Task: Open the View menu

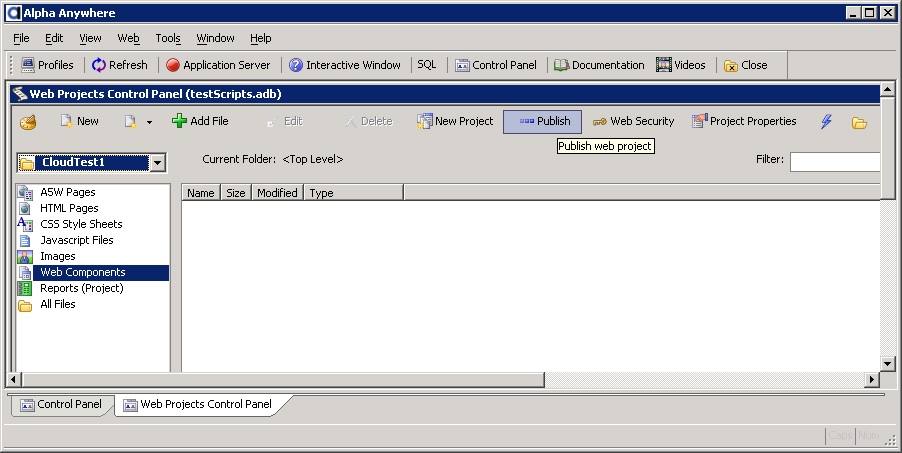Action: pyautogui.click(x=90, y=39)
